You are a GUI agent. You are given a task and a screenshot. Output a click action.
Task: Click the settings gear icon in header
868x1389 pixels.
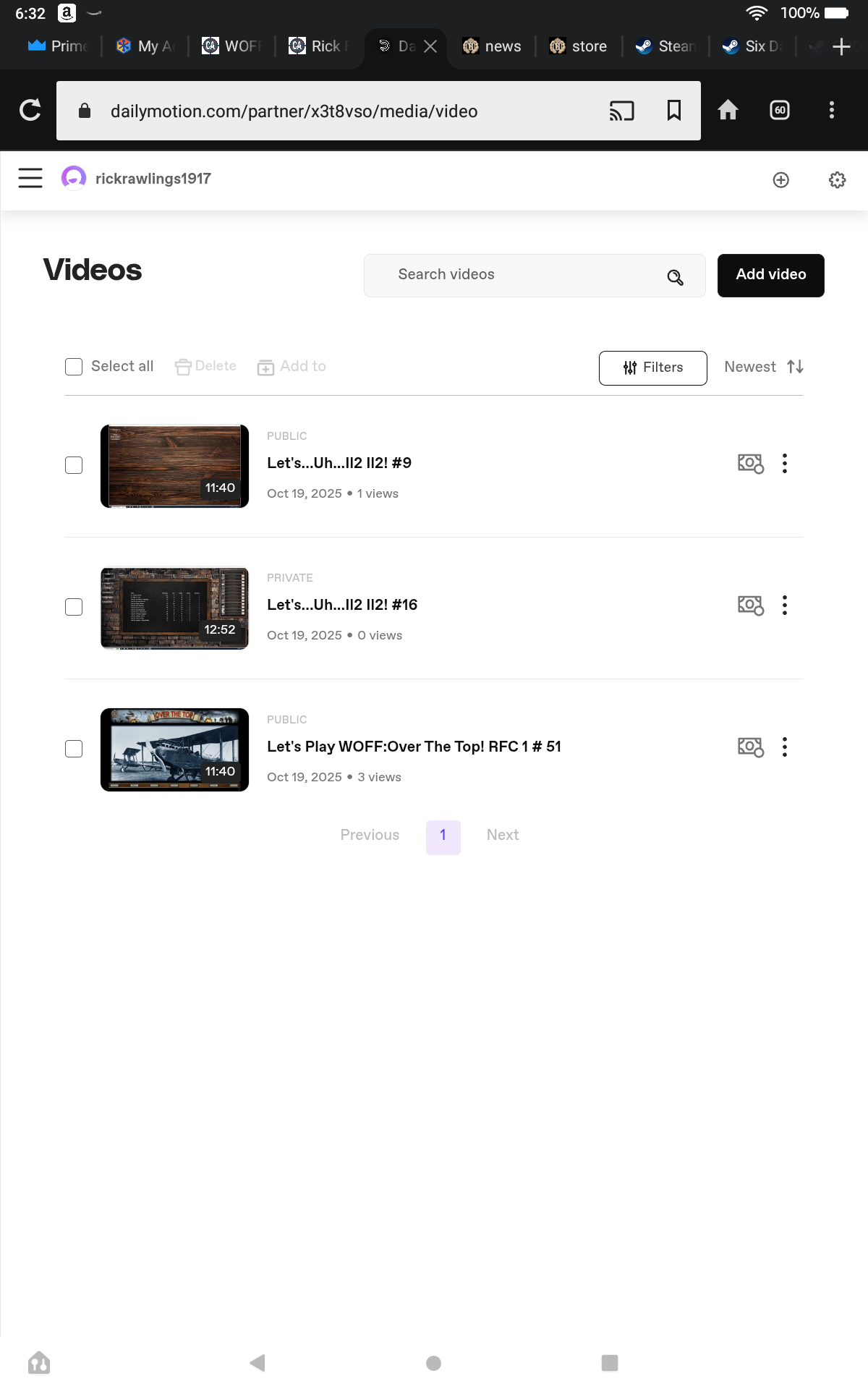point(837,180)
